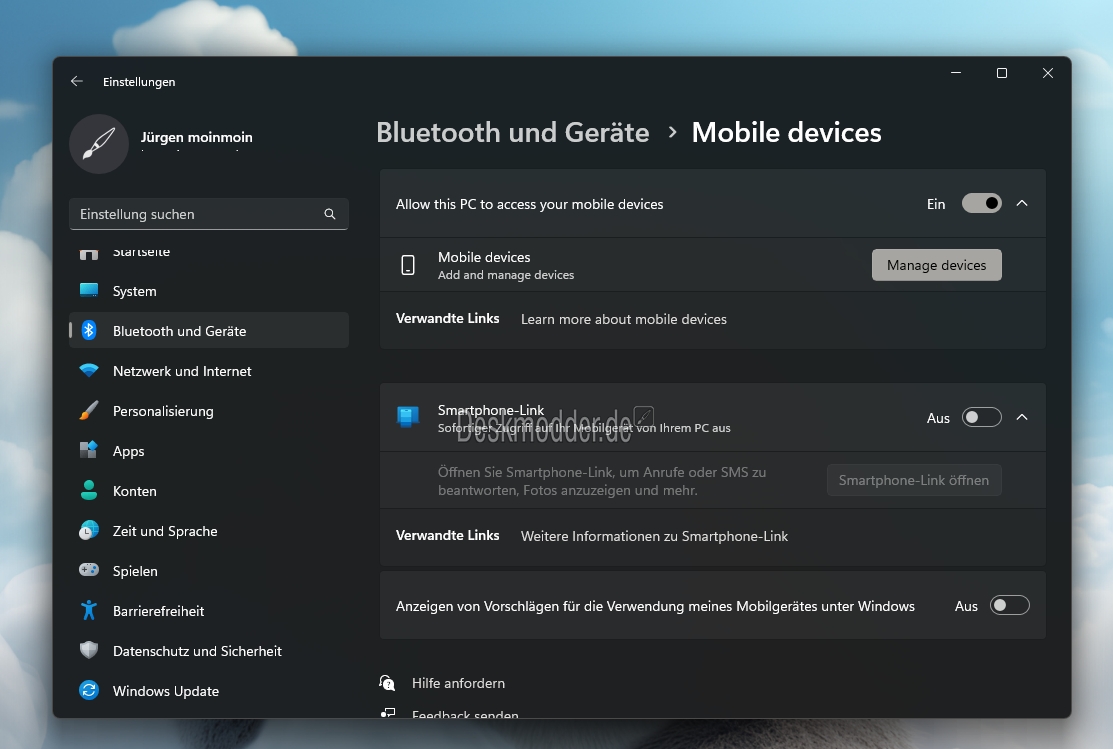Viewport: 1113px width, 749px height.
Task: Click the Windows Update sync icon
Action: pyautogui.click(x=89, y=691)
